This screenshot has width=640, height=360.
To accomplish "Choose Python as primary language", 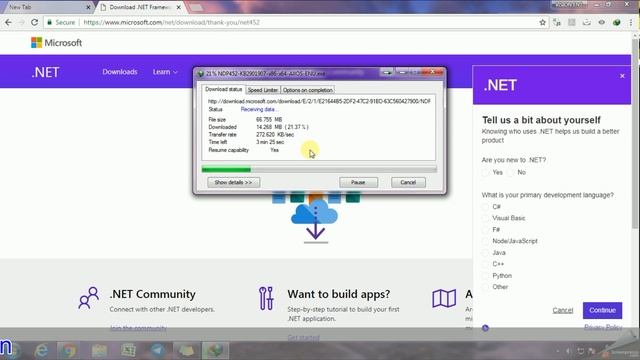I will (x=485, y=276).
